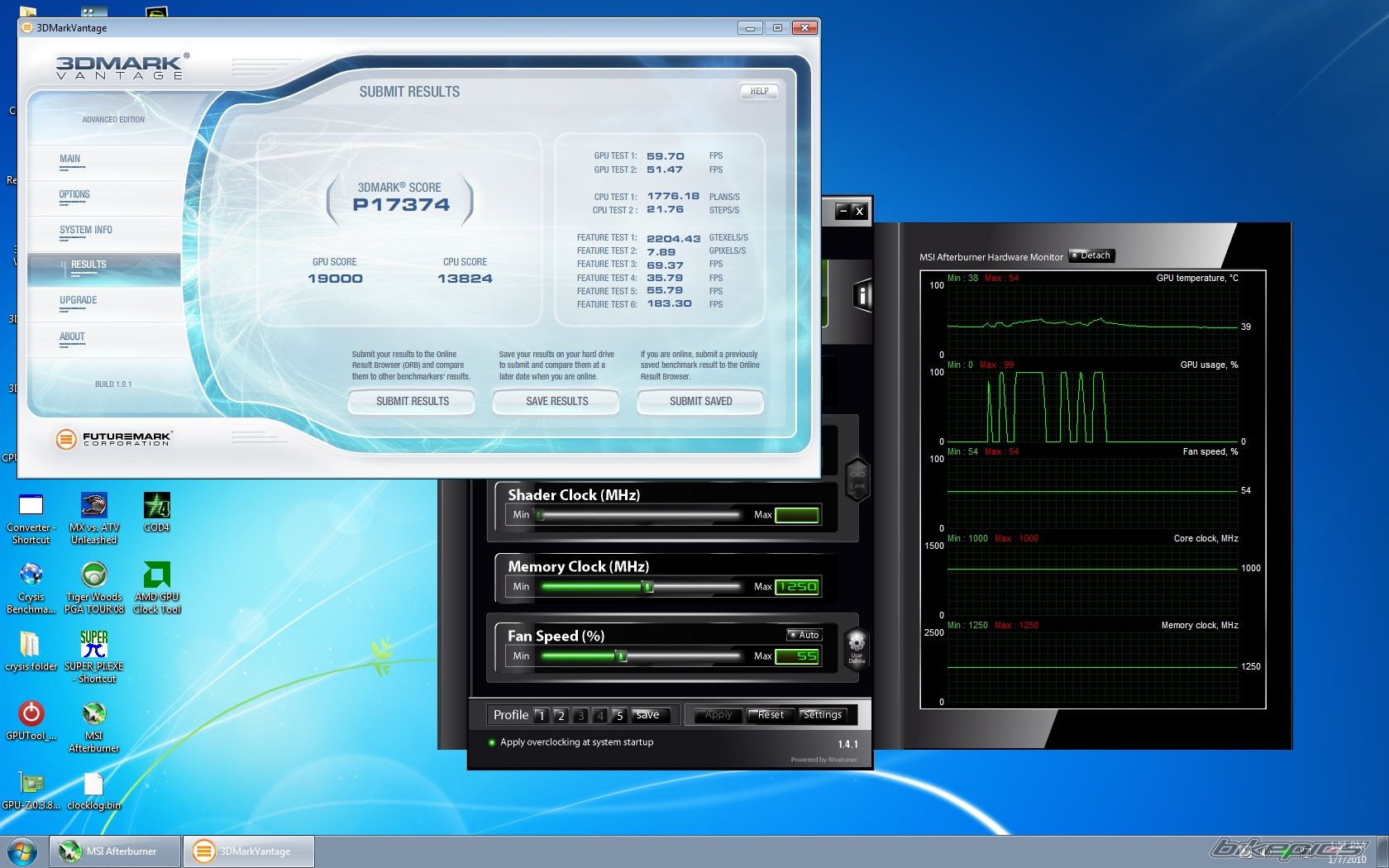Click the Link clocks icon
Screen dimensions: 1389x868
point(857,479)
